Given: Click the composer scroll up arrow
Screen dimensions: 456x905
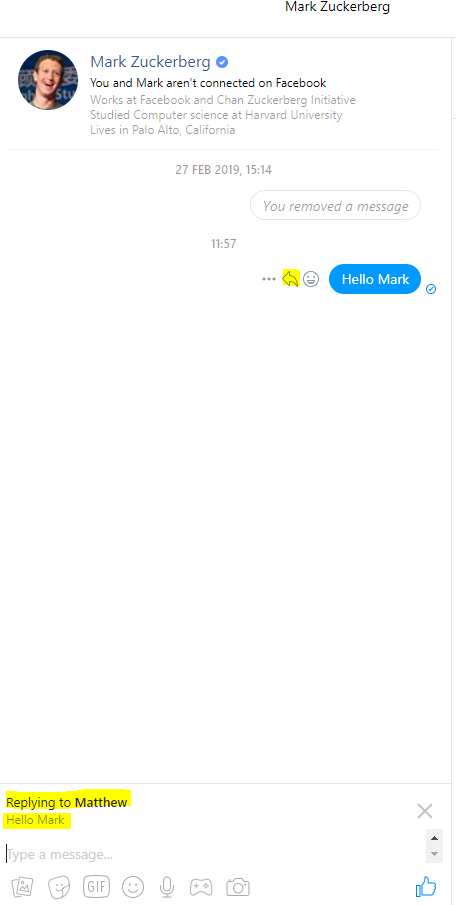Looking at the screenshot, I should pyautogui.click(x=435, y=837).
